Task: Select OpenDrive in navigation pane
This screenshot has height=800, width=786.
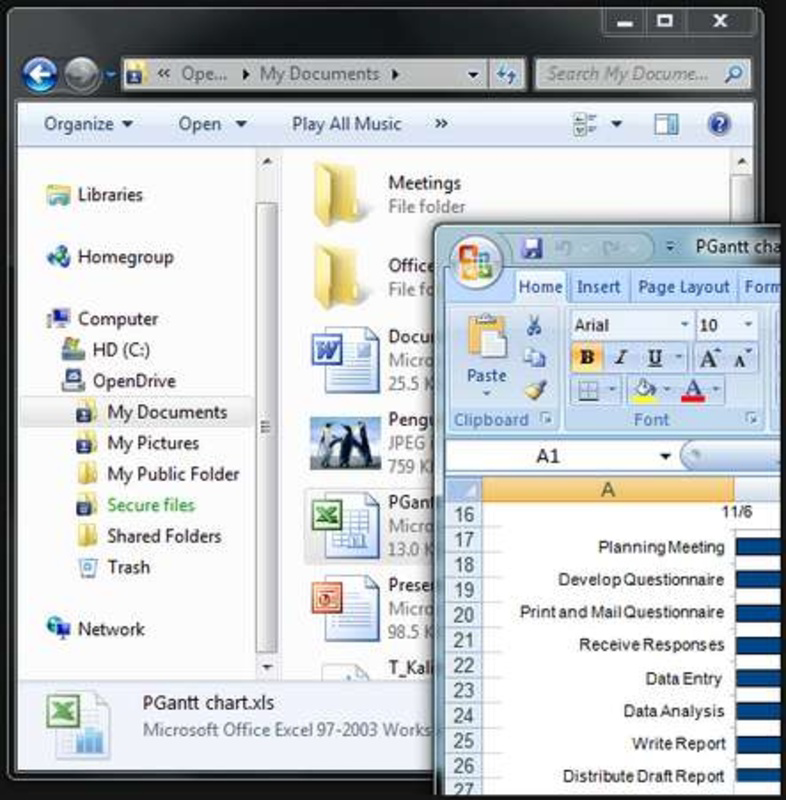Action: tap(119, 381)
